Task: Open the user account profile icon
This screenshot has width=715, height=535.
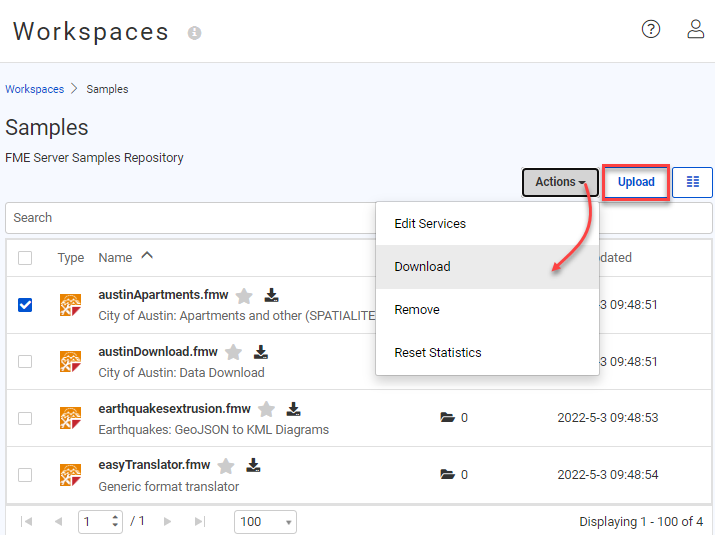Action: click(x=695, y=29)
